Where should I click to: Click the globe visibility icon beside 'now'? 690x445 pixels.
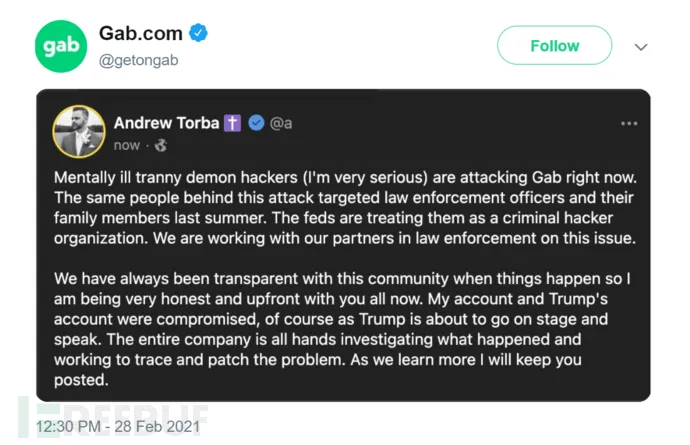158,145
